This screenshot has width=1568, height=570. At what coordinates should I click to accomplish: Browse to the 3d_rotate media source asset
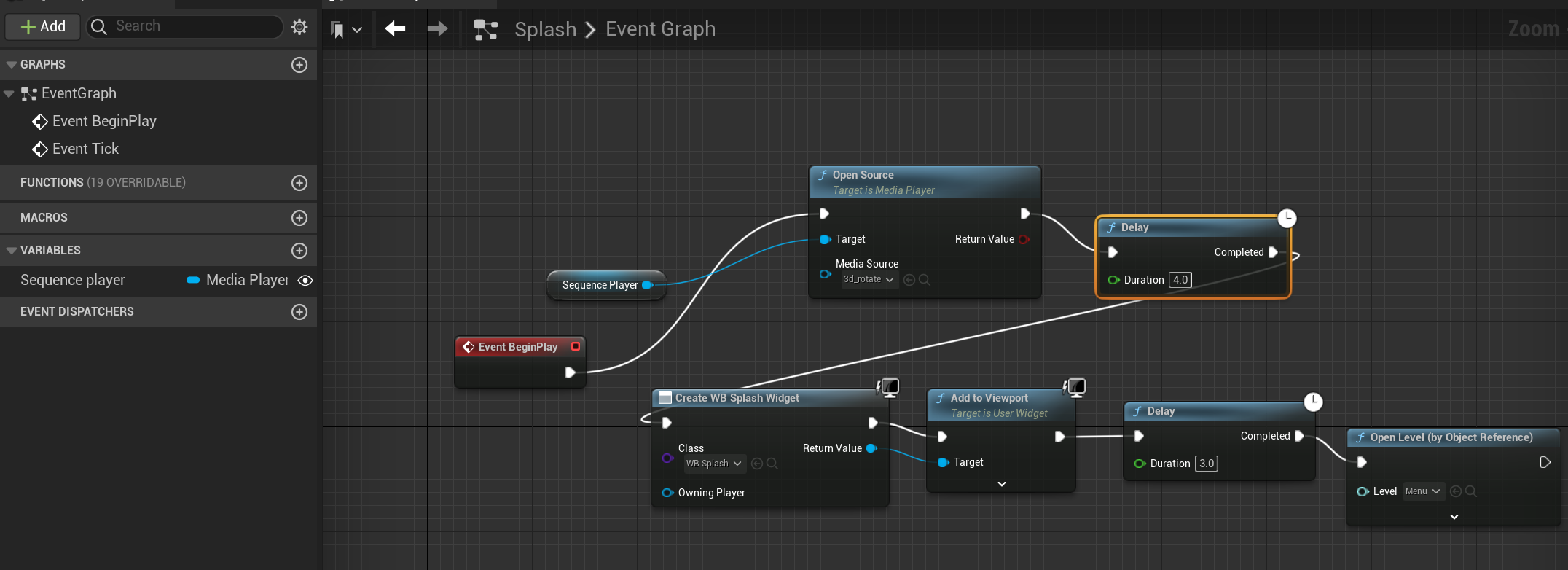point(925,280)
